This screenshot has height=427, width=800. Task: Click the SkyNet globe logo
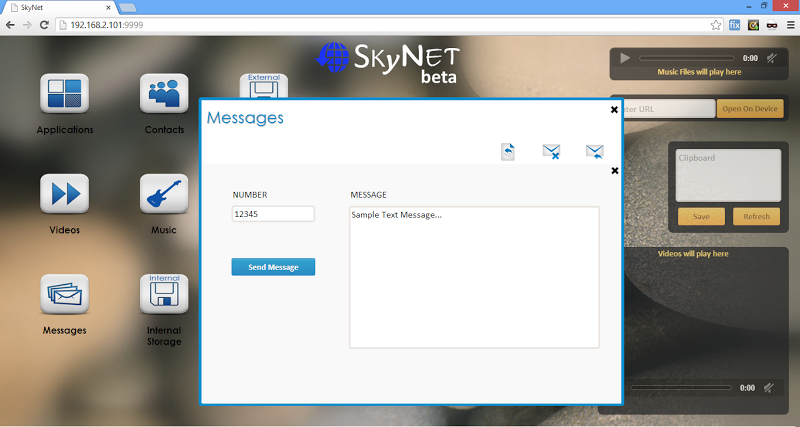(x=333, y=57)
